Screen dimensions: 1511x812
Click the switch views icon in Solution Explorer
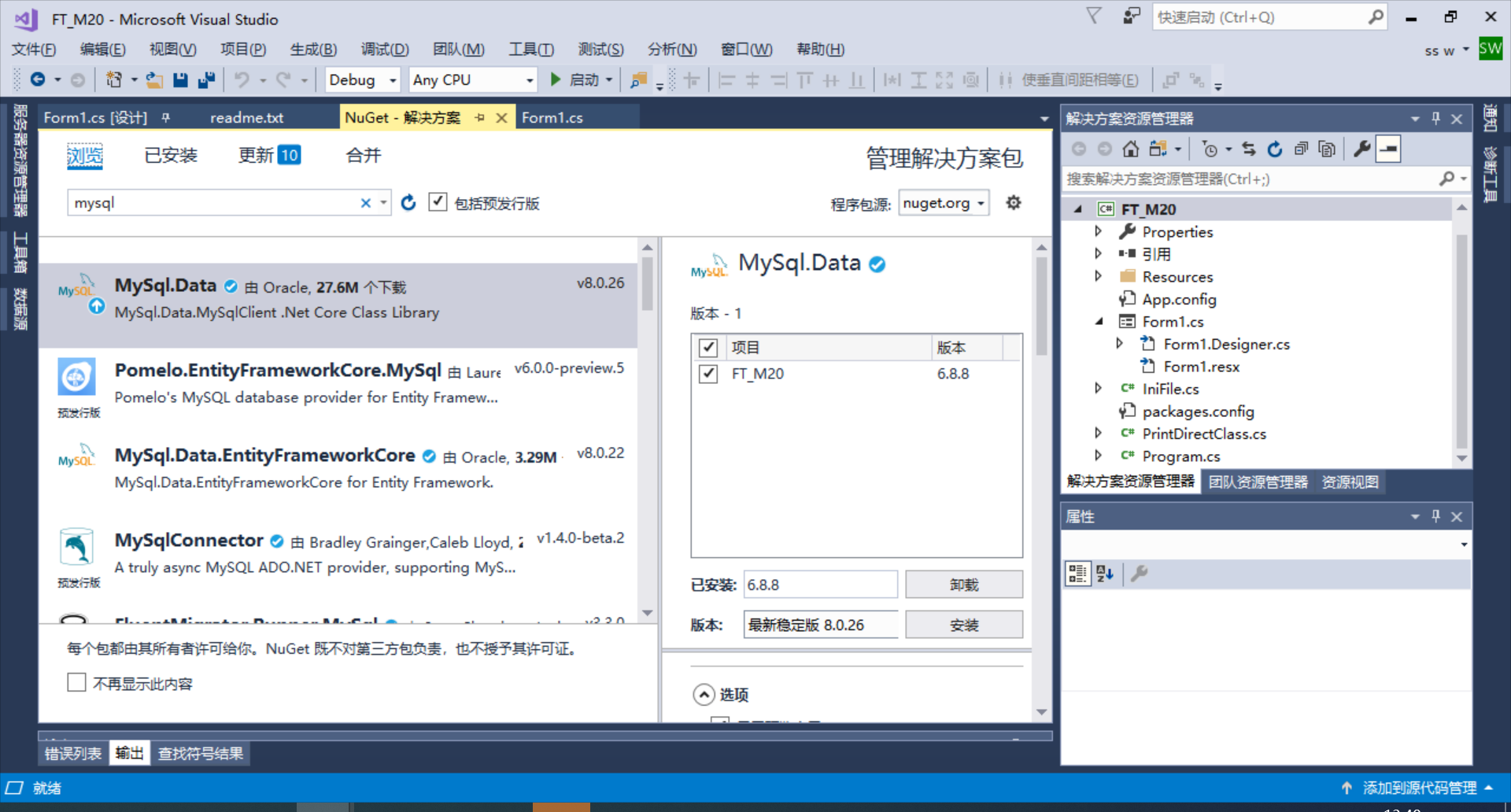click(1158, 149)
